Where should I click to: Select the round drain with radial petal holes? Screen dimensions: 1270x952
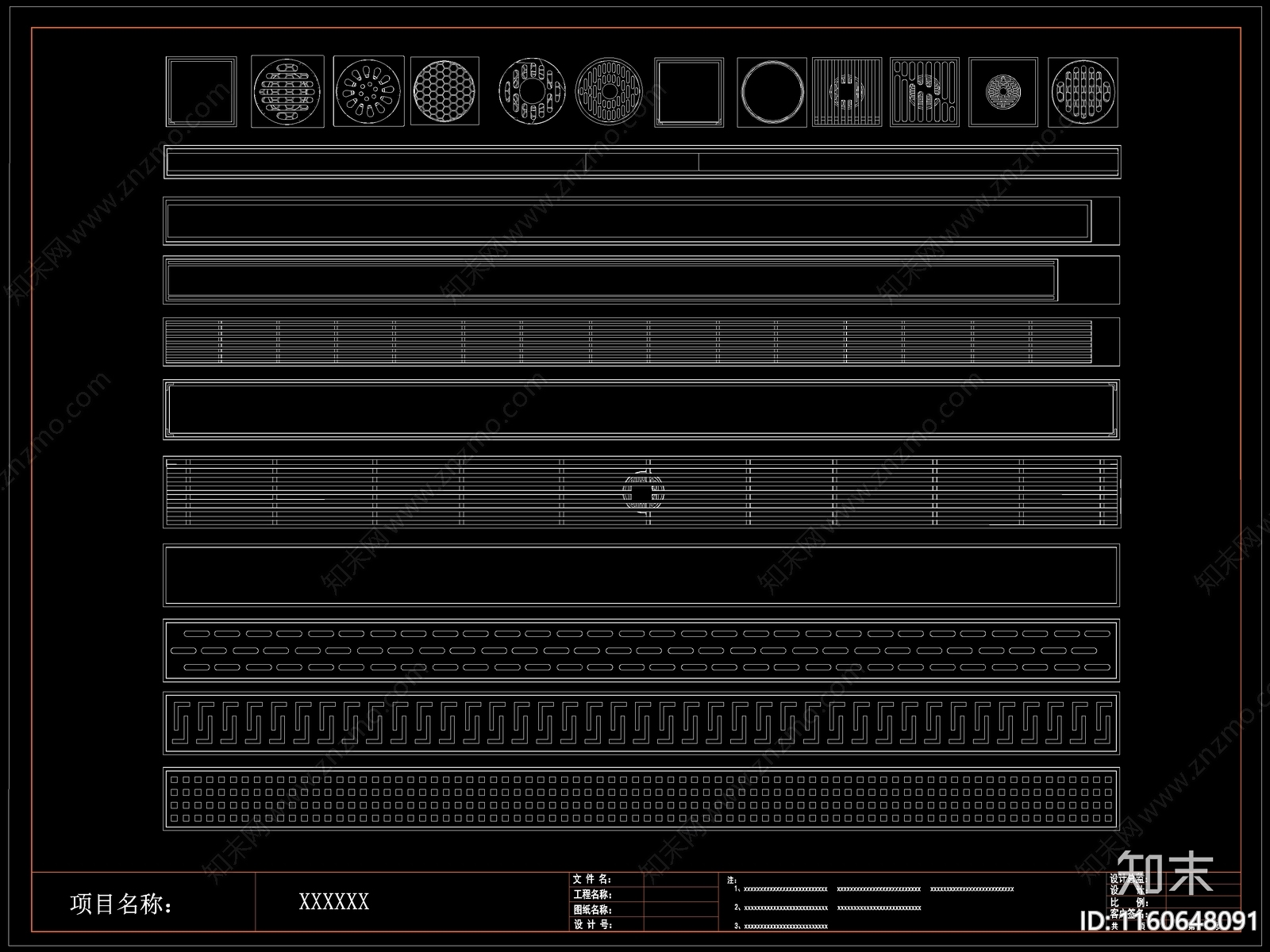(368, 91)
